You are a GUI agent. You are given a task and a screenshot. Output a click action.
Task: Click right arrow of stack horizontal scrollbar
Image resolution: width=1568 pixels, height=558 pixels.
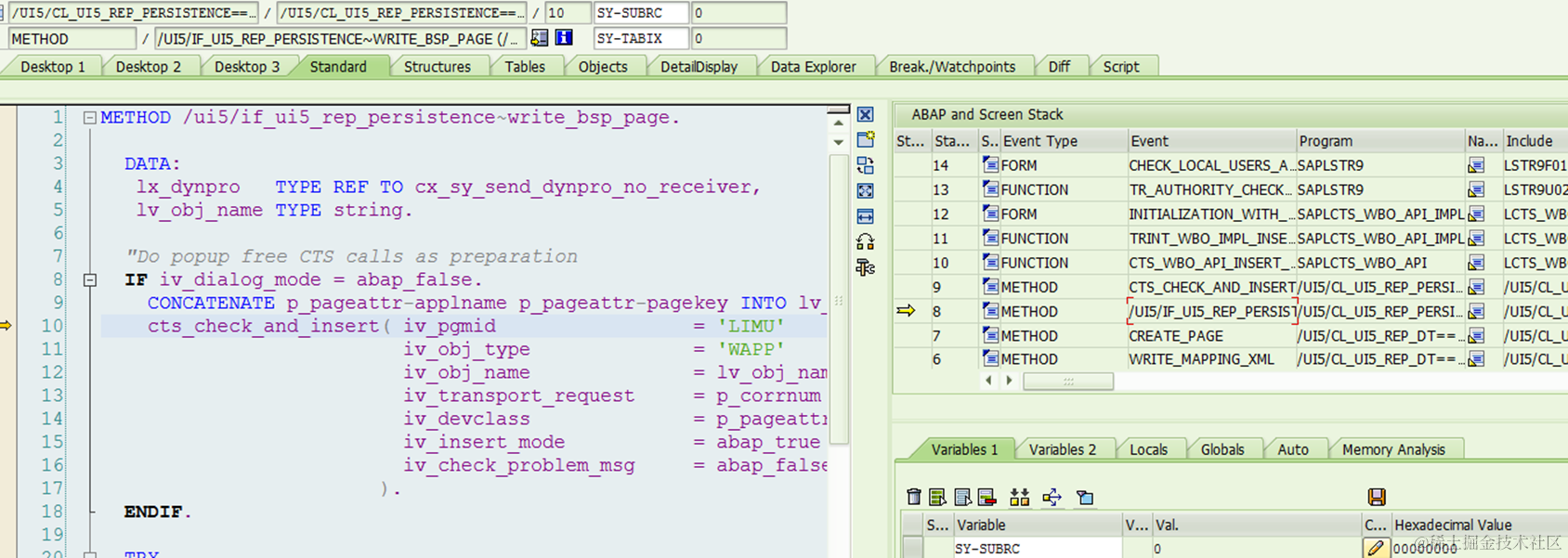pyautogui.click(x=1009, y=381)
